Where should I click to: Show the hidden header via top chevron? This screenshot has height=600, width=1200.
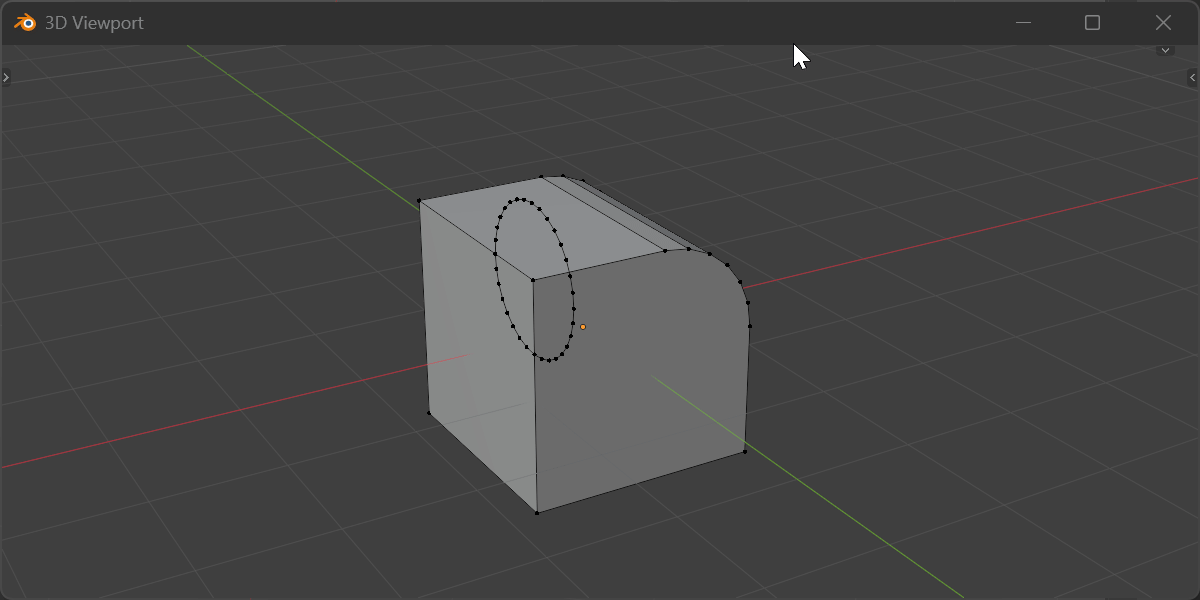1165,50
